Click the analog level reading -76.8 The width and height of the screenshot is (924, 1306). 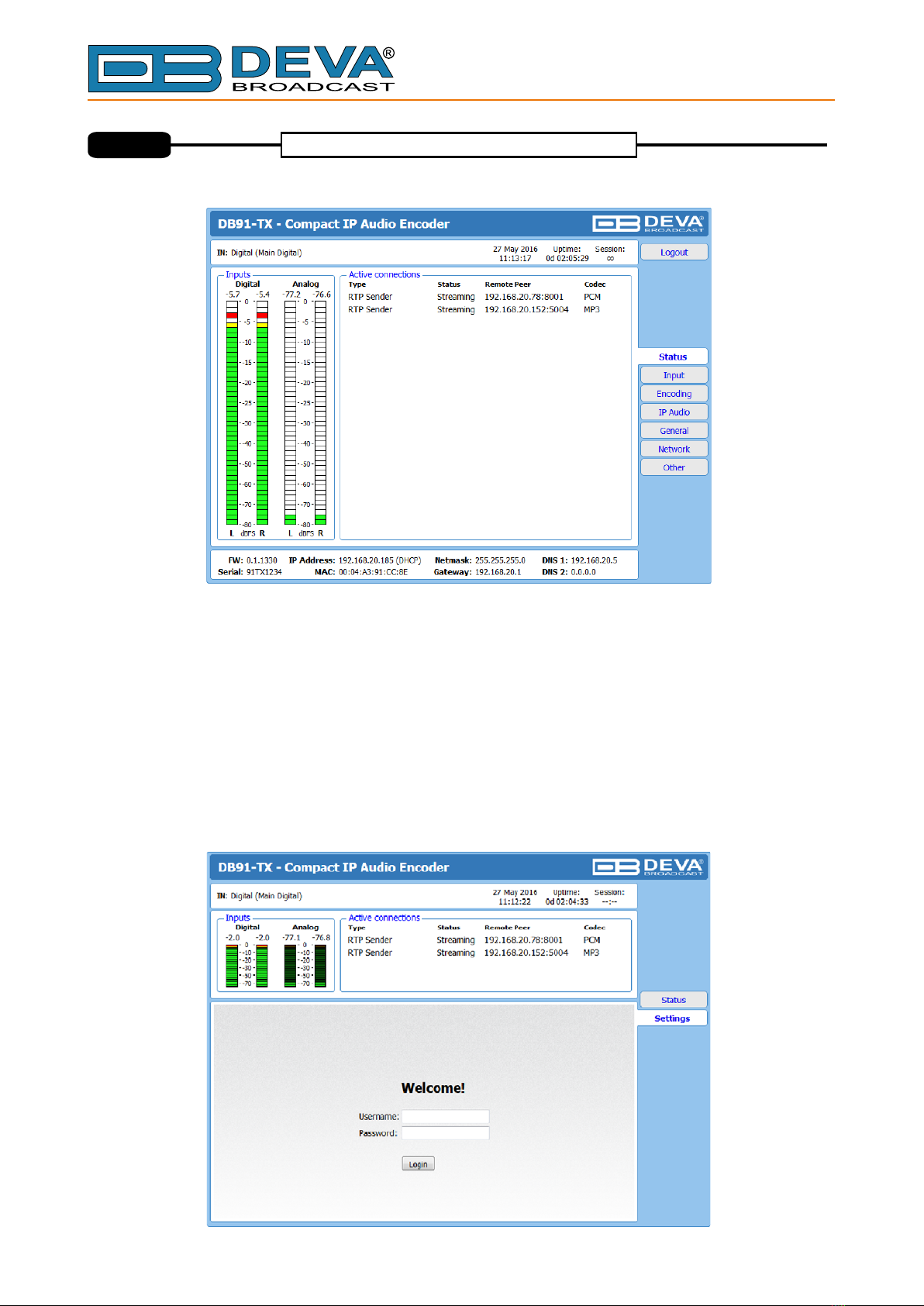click(x=321, y=938)
